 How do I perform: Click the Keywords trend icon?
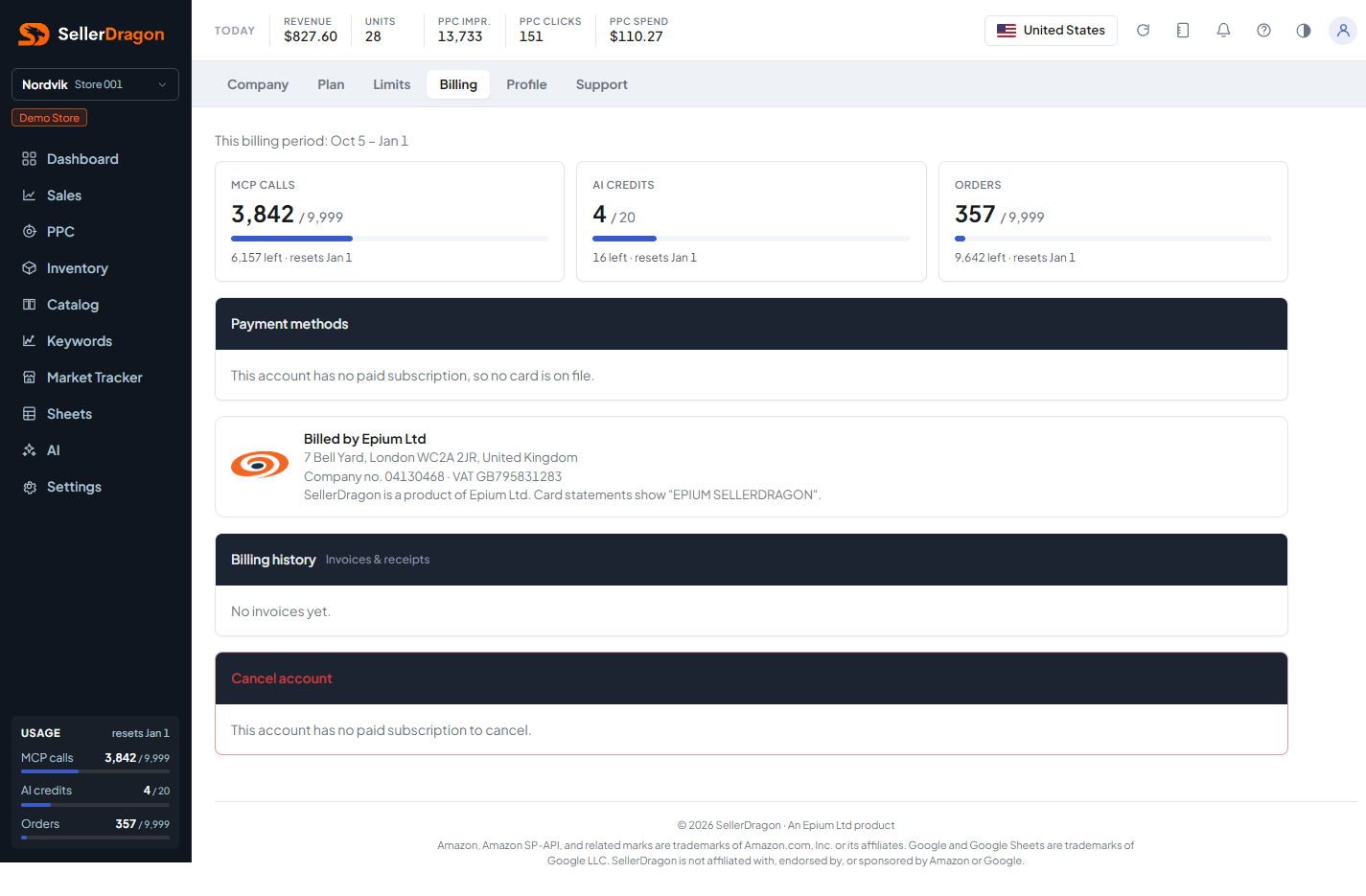(30, 341)
